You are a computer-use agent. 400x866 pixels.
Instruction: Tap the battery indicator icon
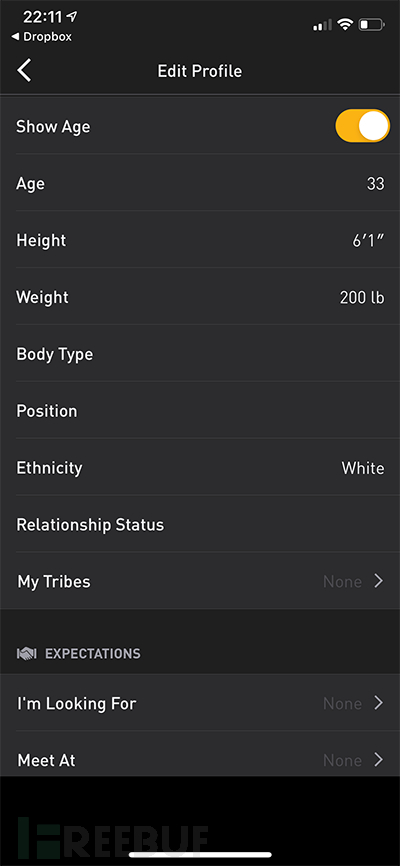(372, 24)
